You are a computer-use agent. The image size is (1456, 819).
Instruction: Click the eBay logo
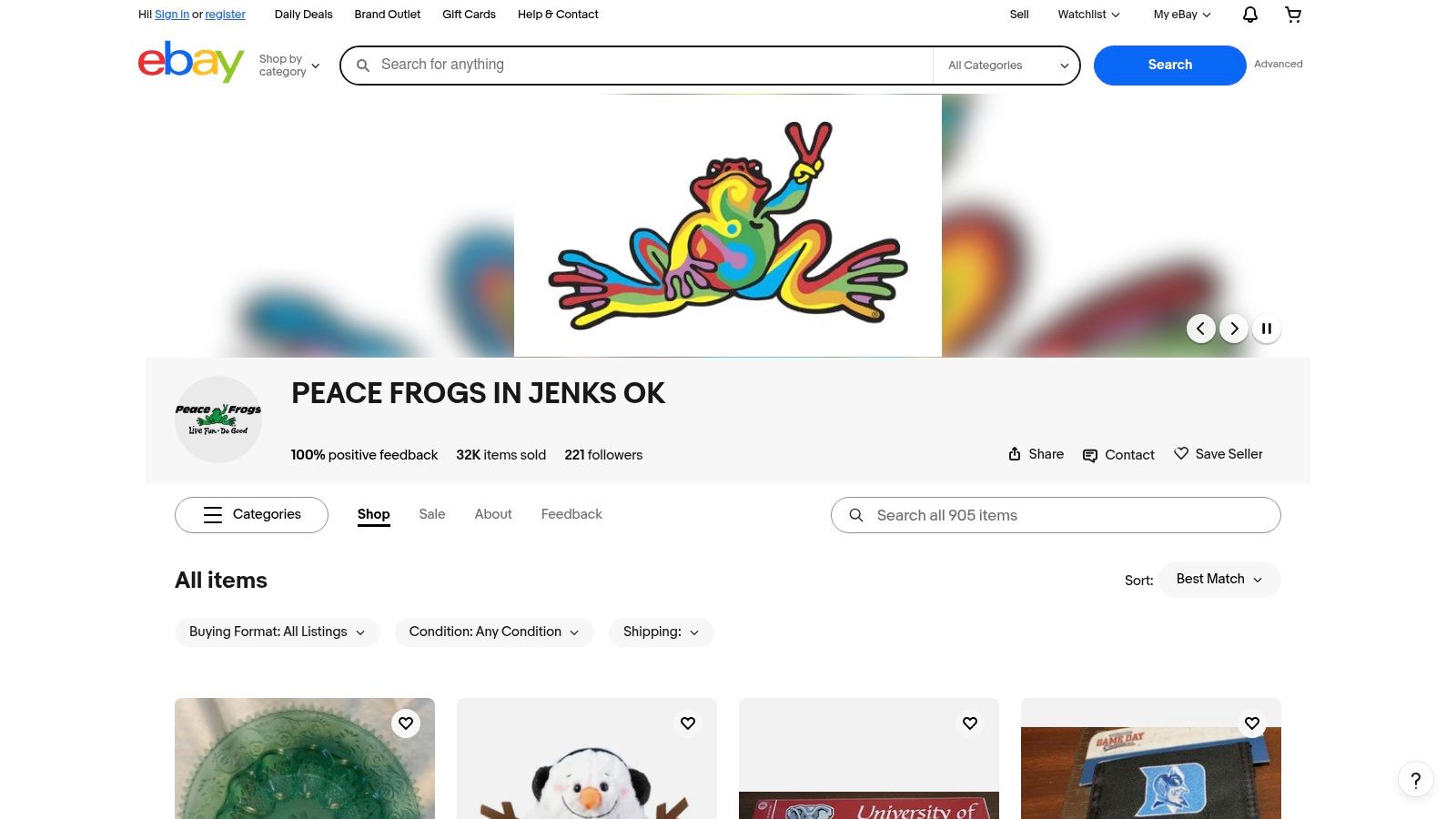[190, 62]
